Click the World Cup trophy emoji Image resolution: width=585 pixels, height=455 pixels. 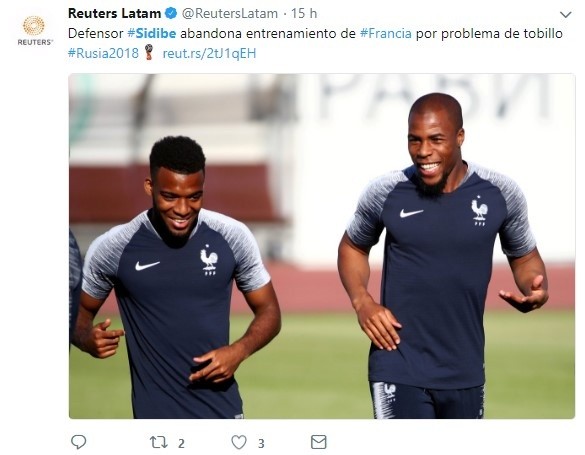pyautogui.click(x=149, y=53)
